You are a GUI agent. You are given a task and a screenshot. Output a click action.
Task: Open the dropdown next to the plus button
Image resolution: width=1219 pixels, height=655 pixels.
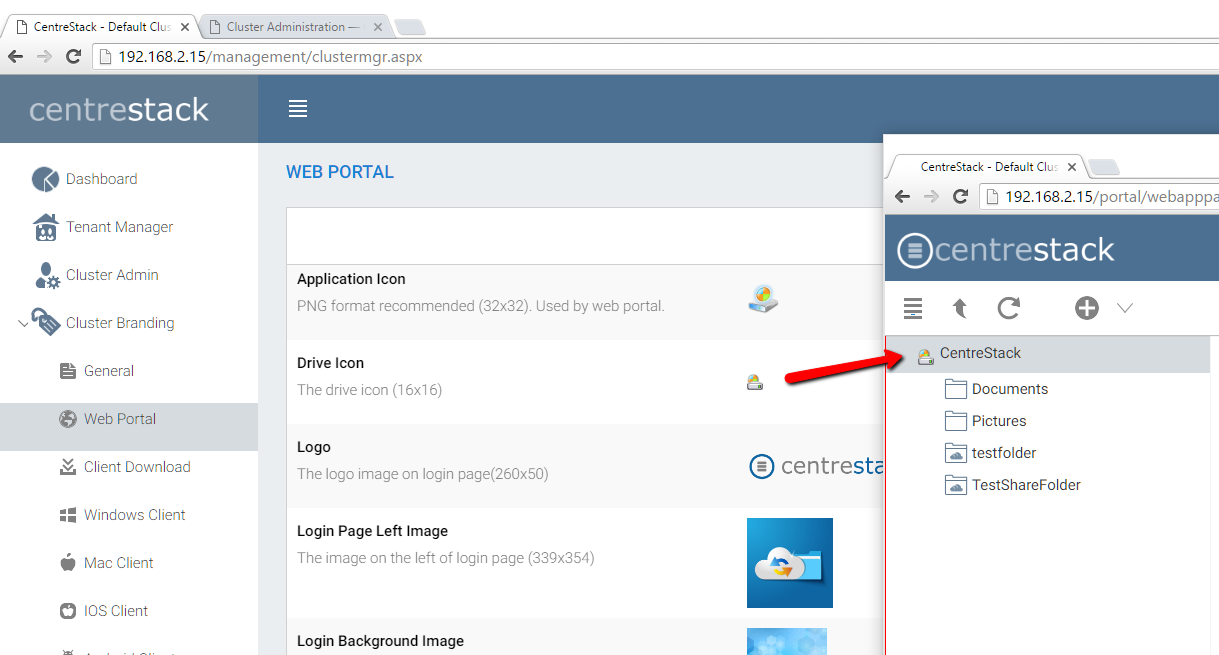tap(1125, 308)
